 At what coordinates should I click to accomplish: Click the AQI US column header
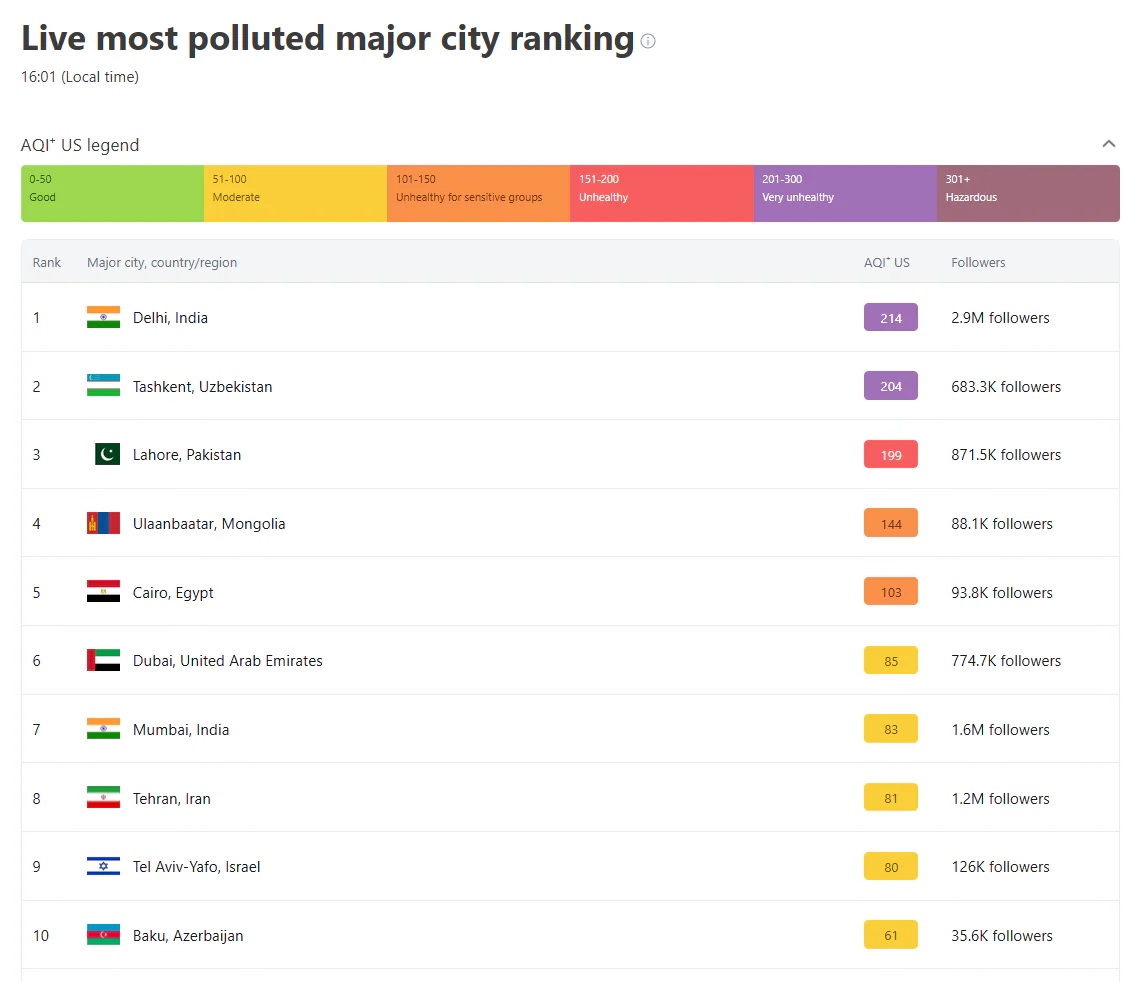[x=886, y=263]
